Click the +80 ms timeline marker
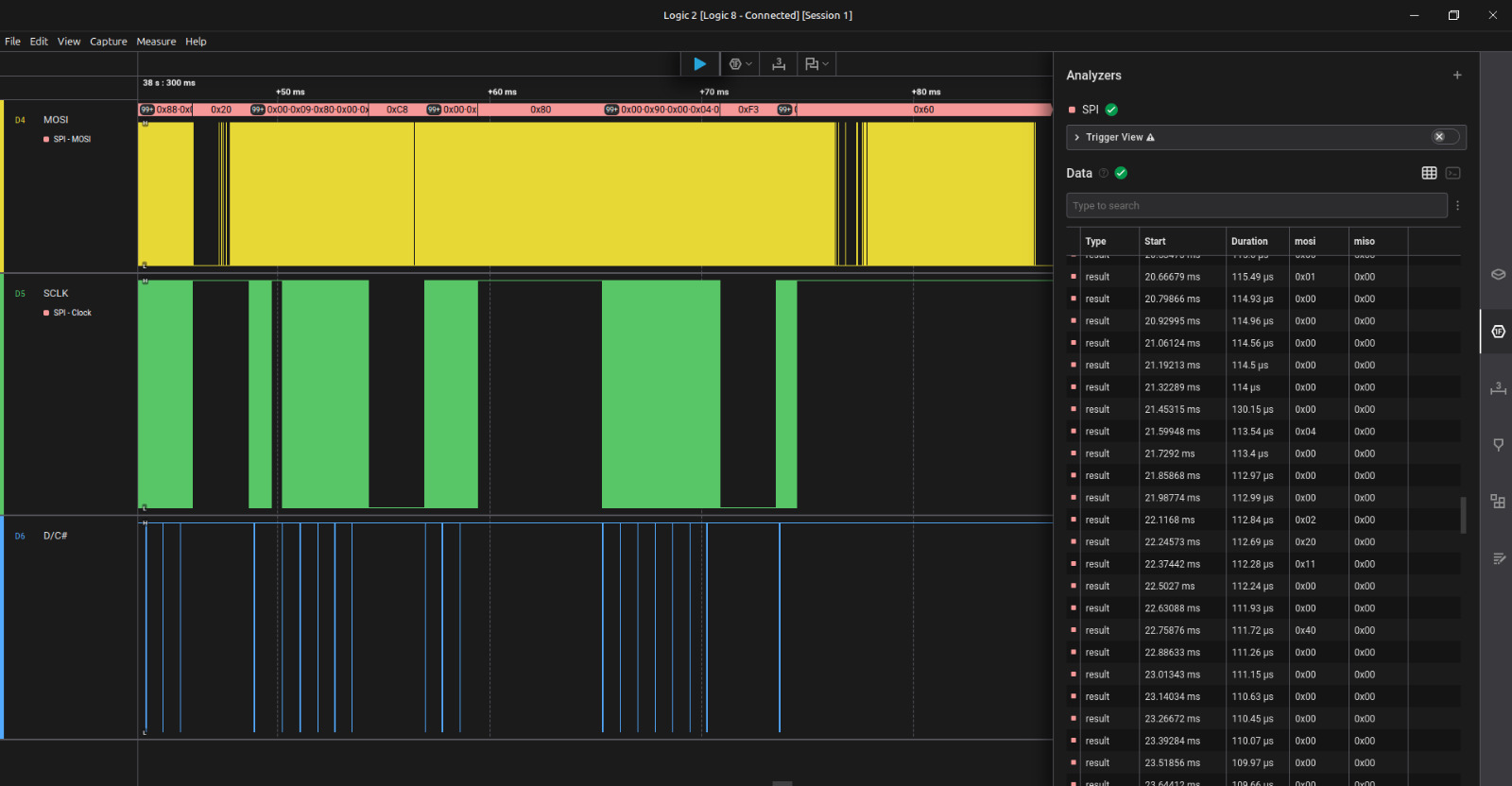Image resolution: width=1512 pixels, height=786 pixels. (926, 92)
